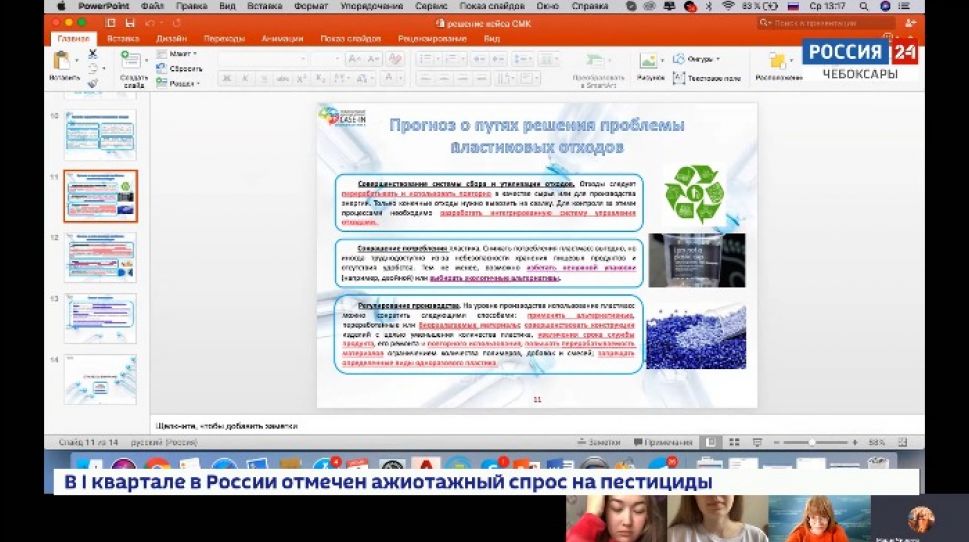The image size is (969, 542).
Task: Open the Справка menu in menu bar
Action: tap(590, 6)
